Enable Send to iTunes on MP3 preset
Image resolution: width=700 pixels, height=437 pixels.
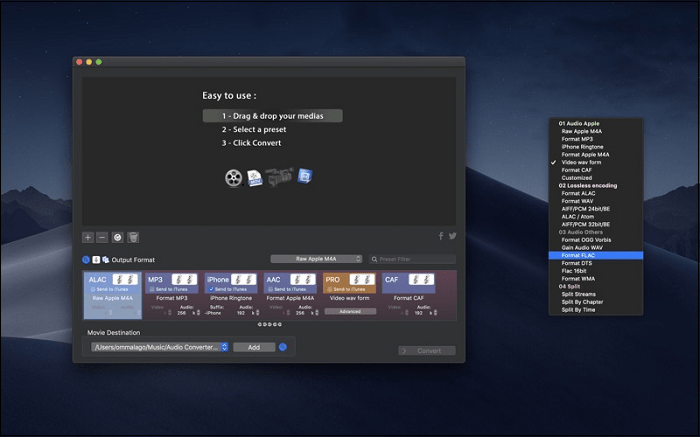[x=150, y=289]
